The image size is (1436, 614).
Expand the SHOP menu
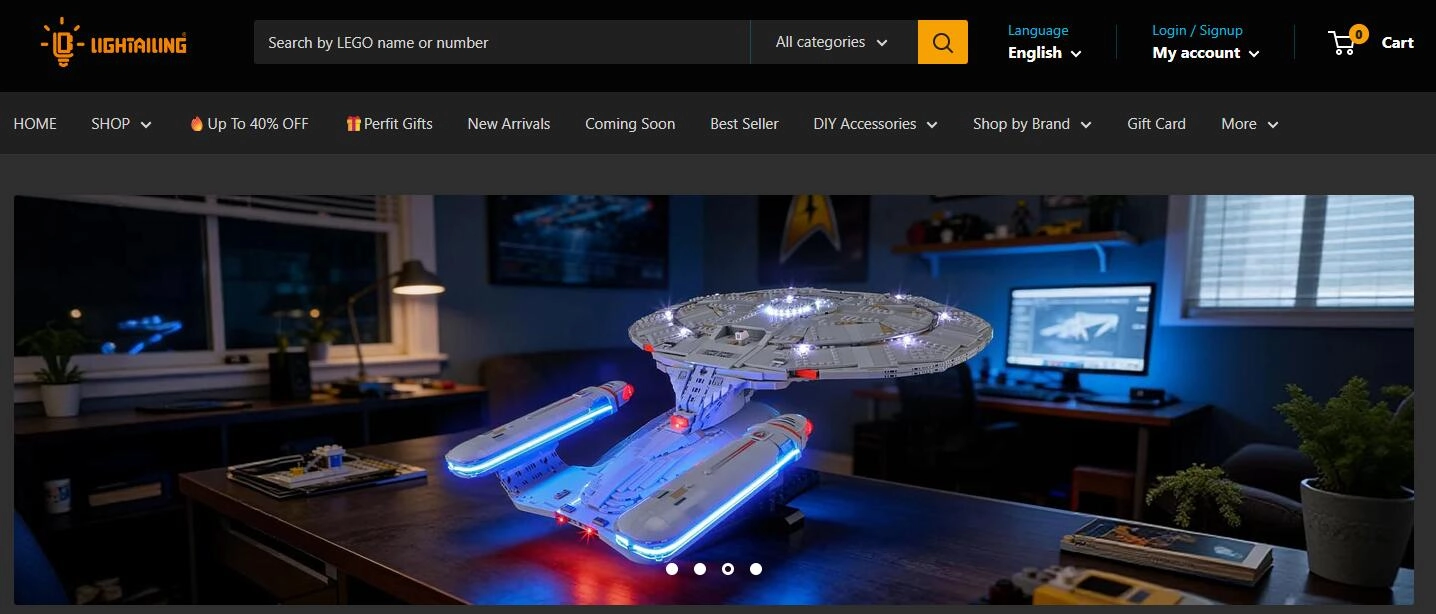coord(121,124)
